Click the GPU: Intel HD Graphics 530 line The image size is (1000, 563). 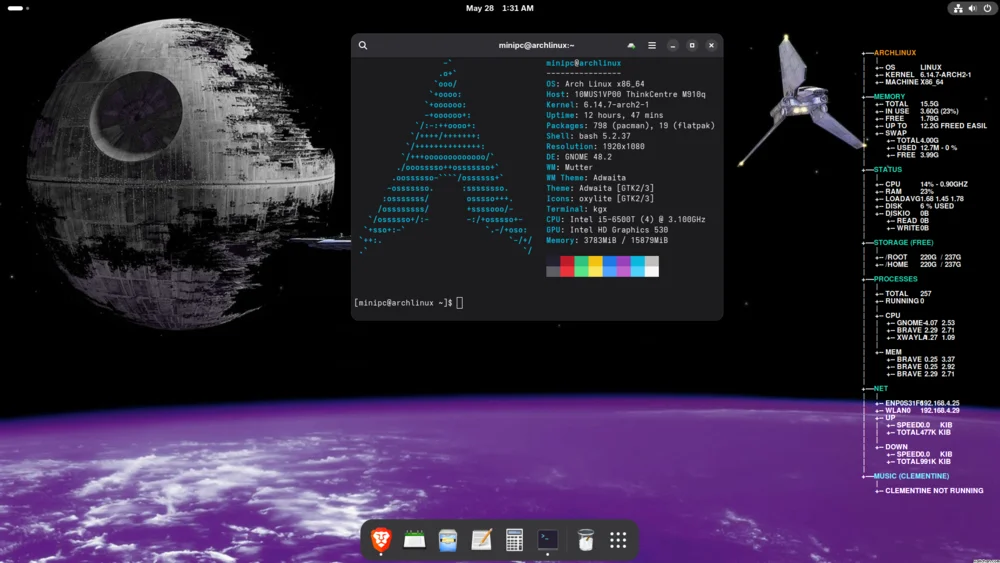[x=607, y=230]
